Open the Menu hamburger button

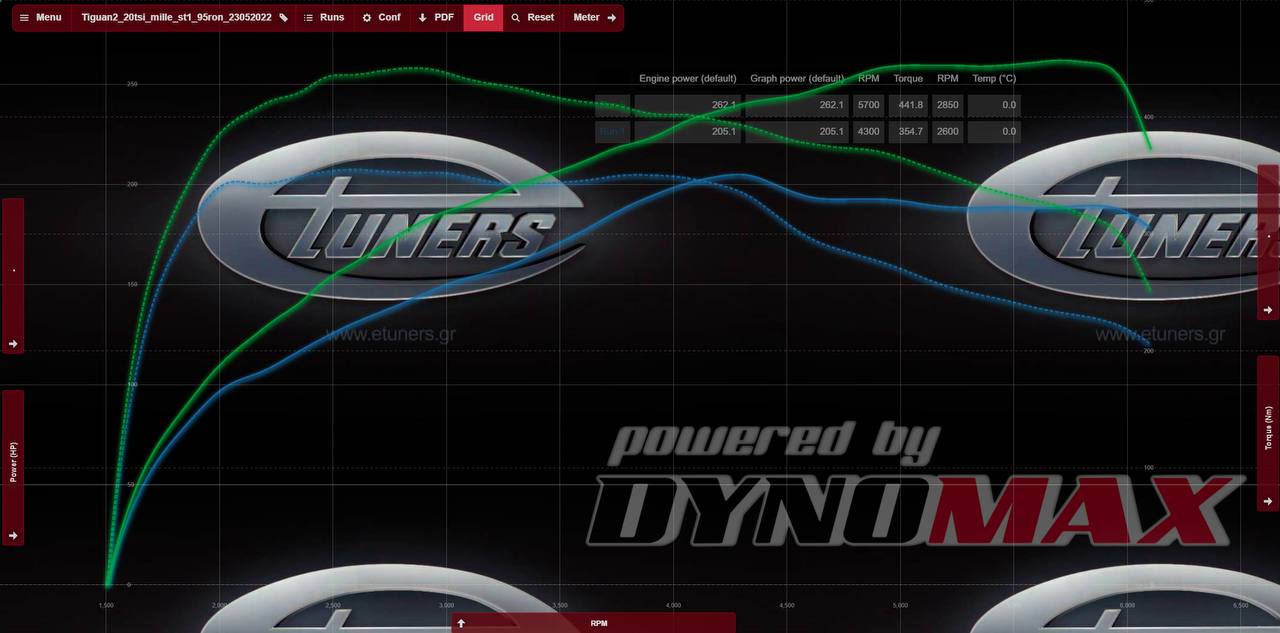(41, 18)
